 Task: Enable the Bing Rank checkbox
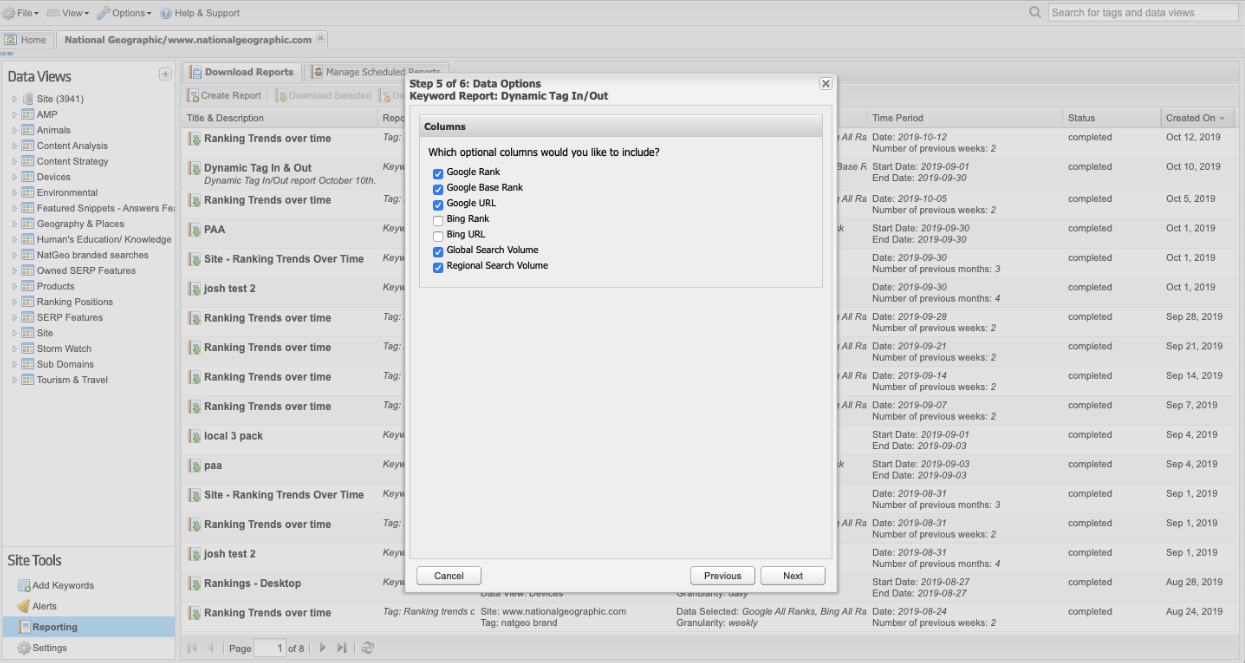(438, 220)
